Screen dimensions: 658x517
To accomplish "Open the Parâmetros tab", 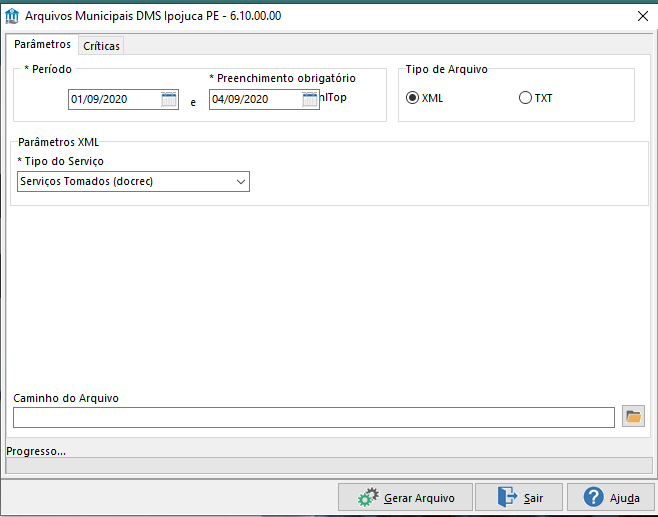I will 42,44.
